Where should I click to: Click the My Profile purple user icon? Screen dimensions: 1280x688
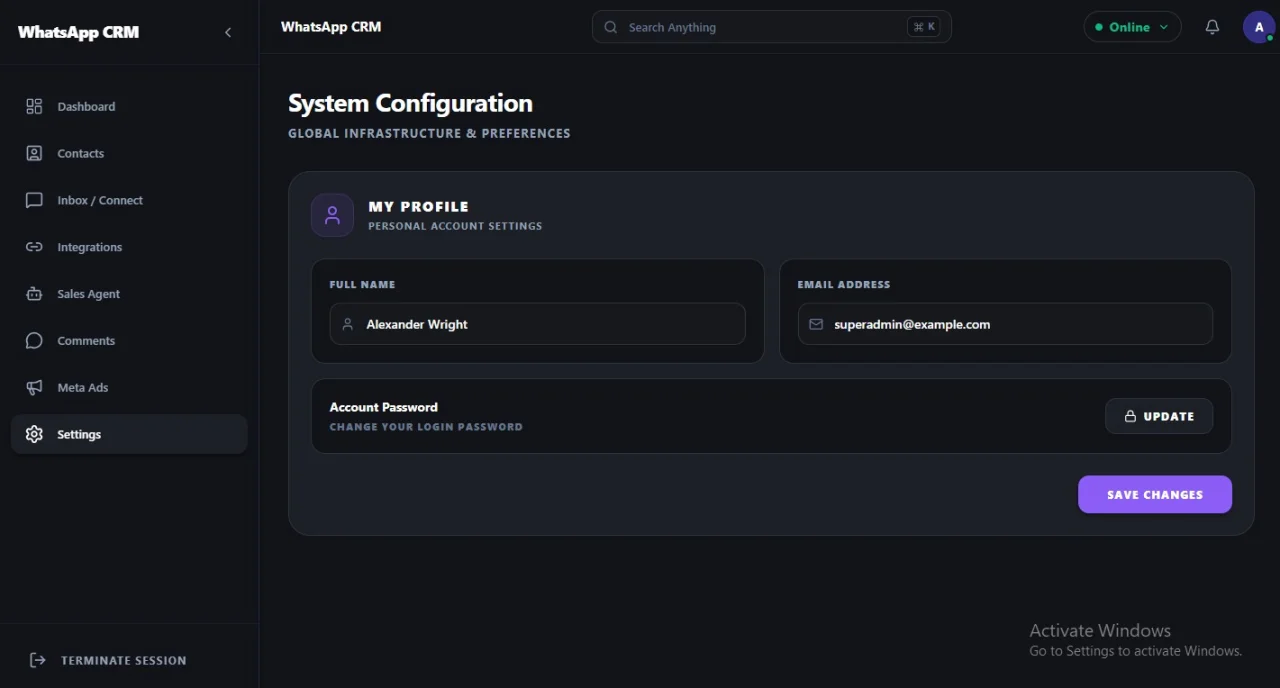coord(332,215)
